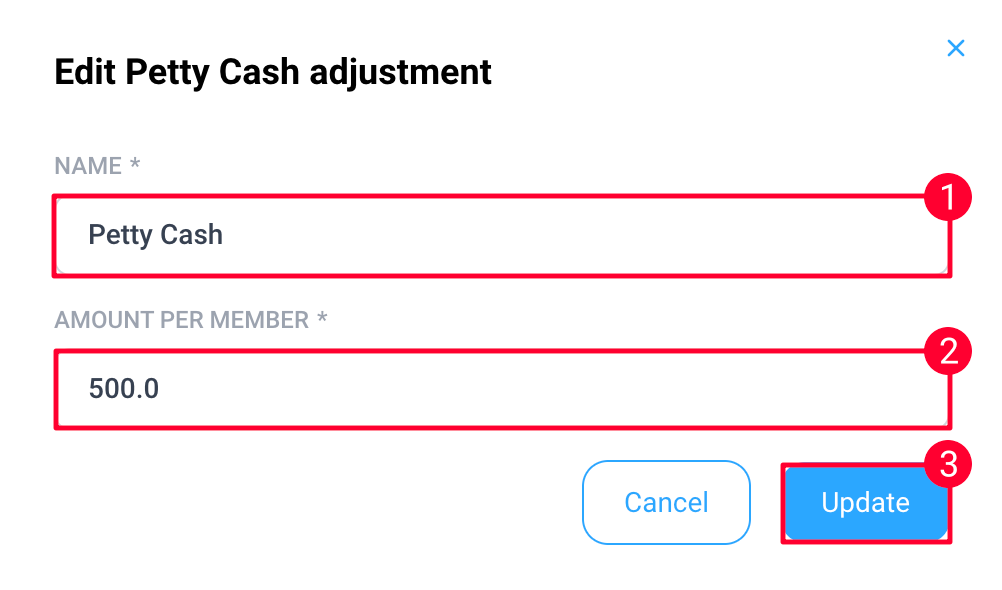Click the red step badge numbered 2

point(948,351)
